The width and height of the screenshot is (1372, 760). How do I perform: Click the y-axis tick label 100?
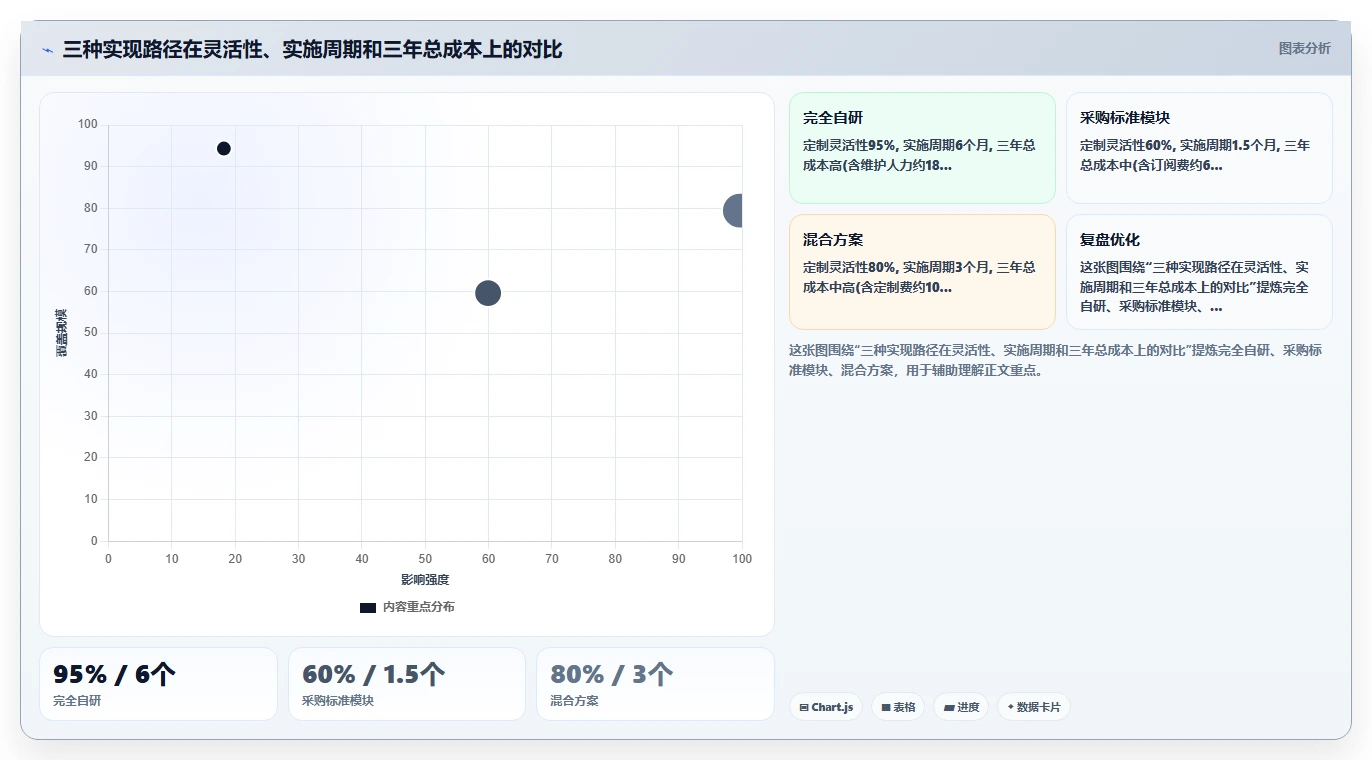click(88, 124)
